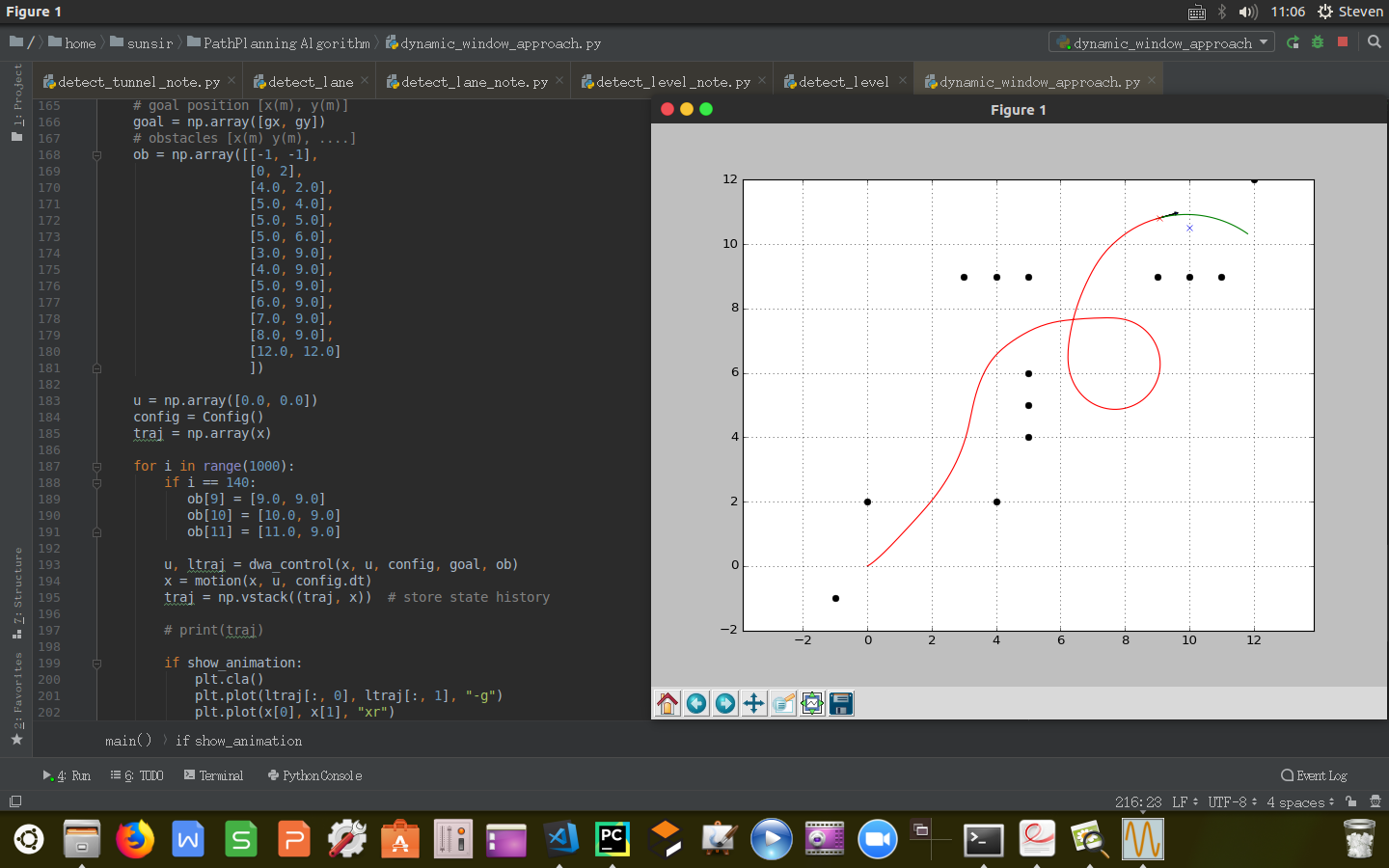
Task: Toggle tool window quick access in the status bar corner
Action: pos(14,801)
